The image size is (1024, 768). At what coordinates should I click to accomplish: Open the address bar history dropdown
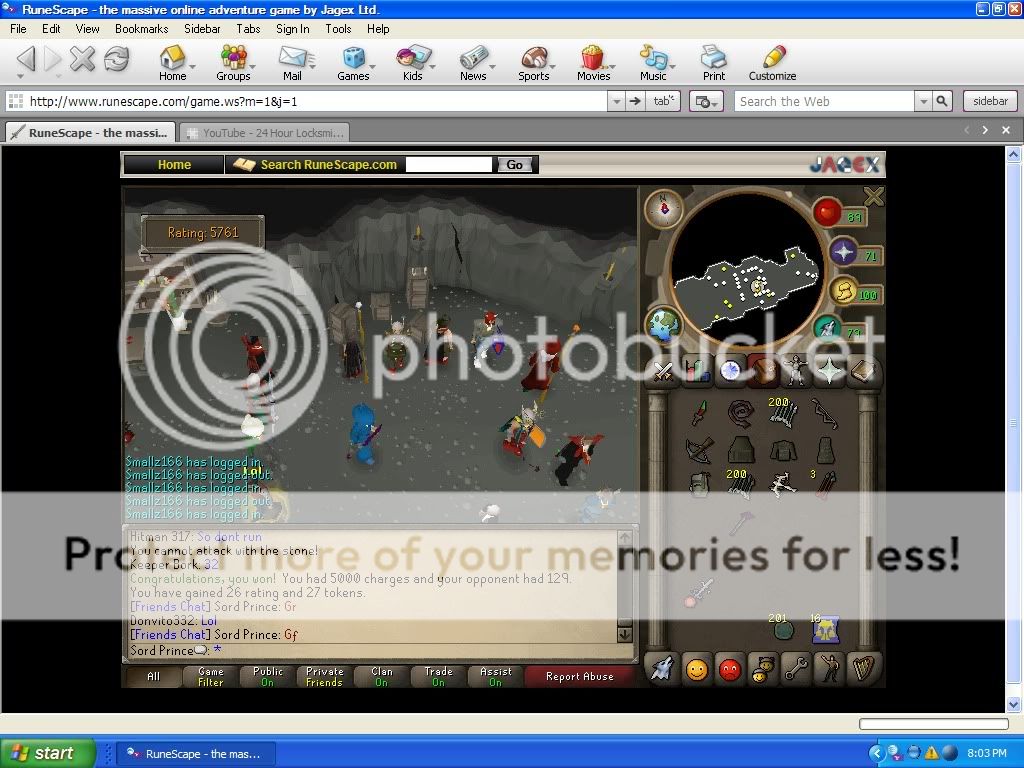(618, 100)
